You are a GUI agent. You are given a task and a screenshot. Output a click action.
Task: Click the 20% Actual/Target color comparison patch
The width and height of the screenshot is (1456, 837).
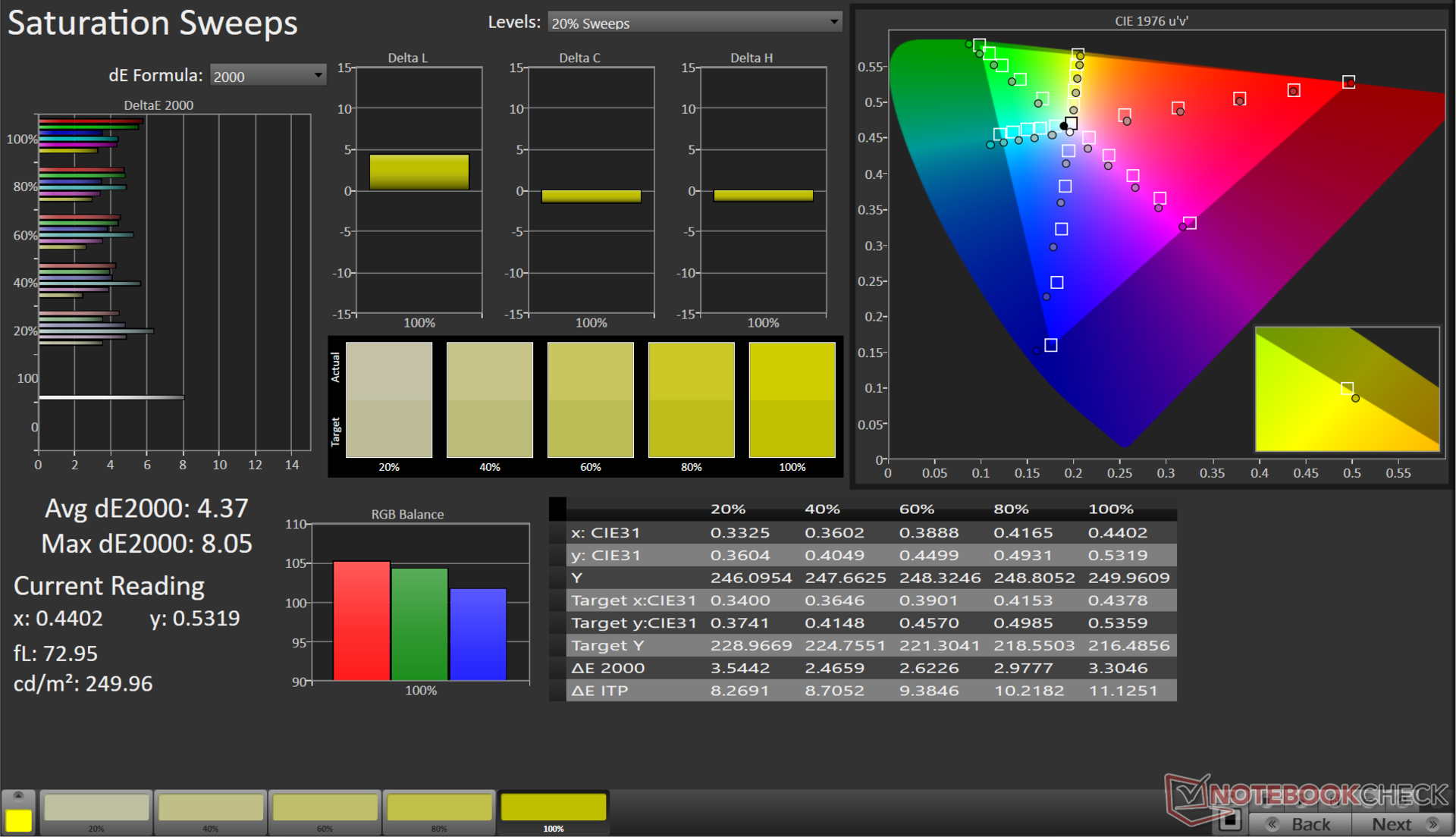tap(389, 400)
